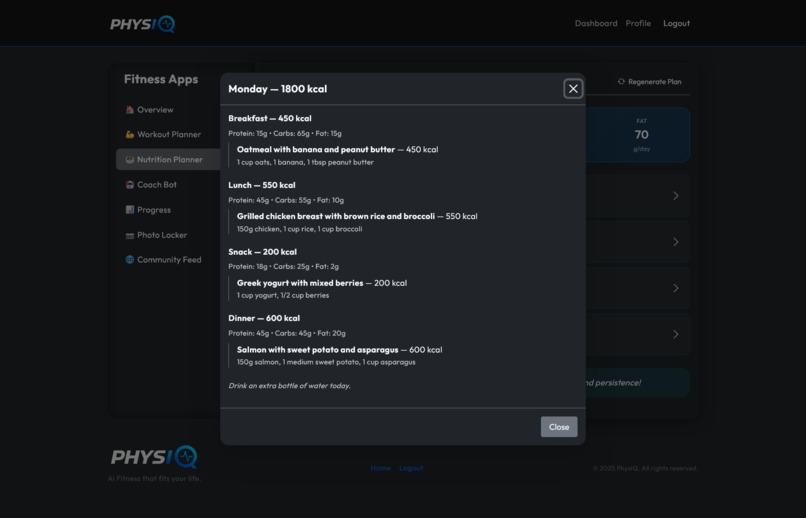Click the 'Fitness Apps' sidebar heading

coord(161,79)
